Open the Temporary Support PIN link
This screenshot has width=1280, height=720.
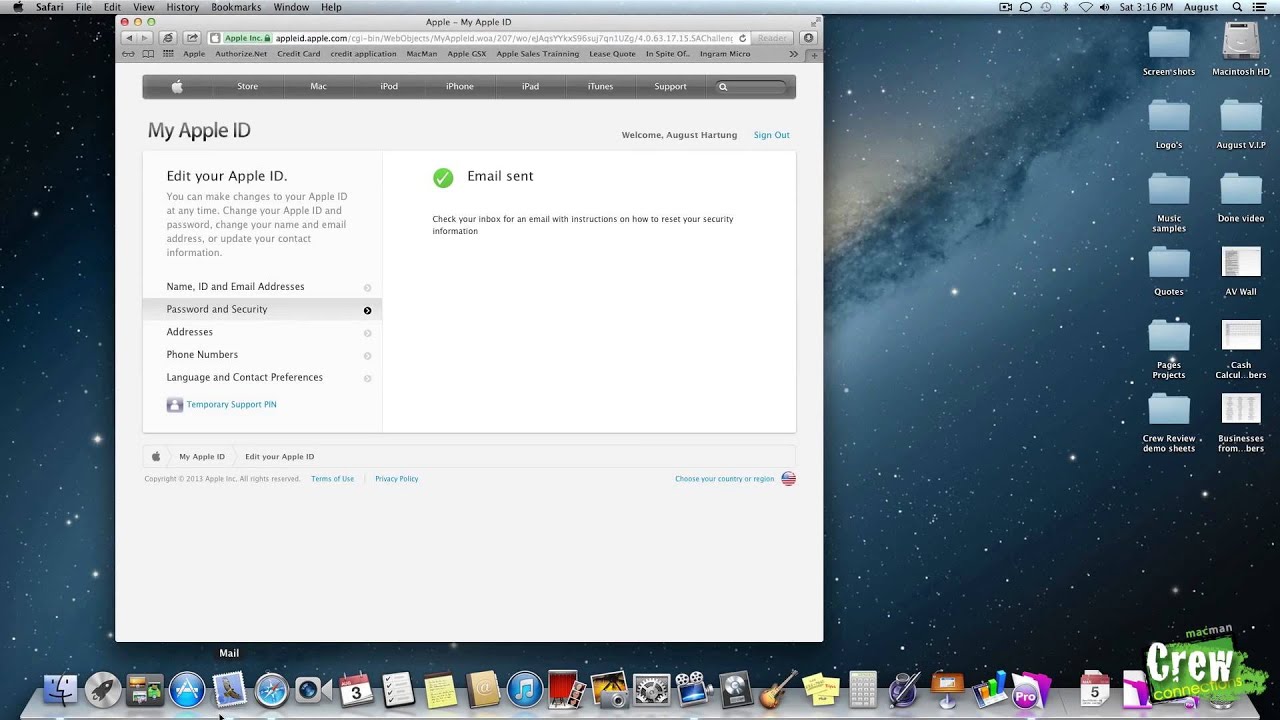(x=231, y=405)
